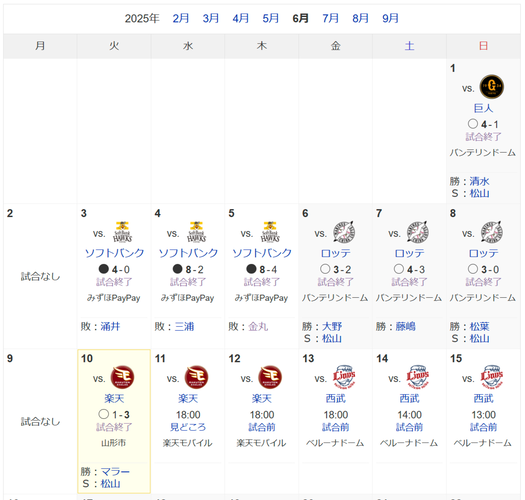Open ソフトバンク team link on June 5
525x500 pixels.
[x=262, y=253]
